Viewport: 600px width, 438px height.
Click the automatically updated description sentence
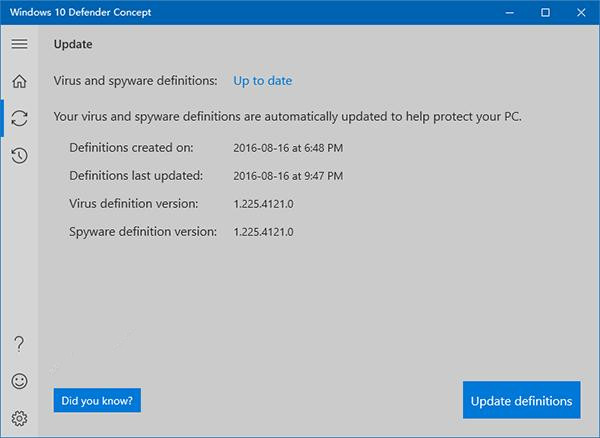(288, 117)
